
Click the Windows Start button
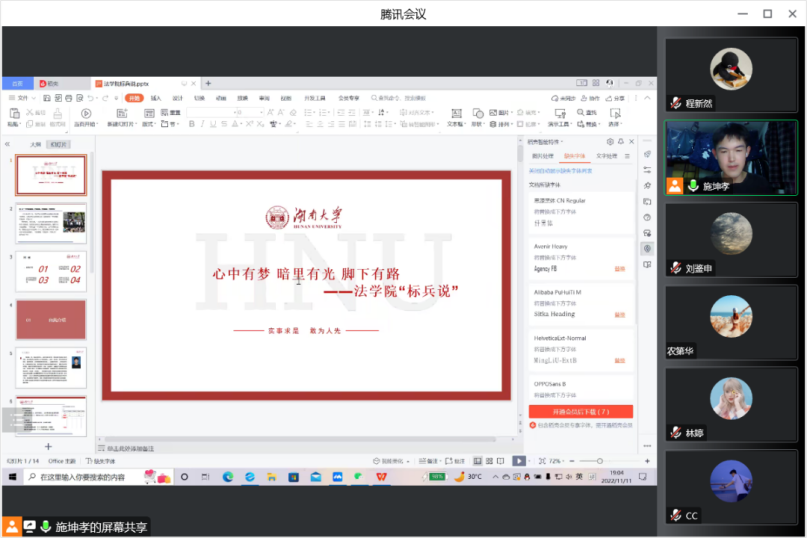click(12, 477)
